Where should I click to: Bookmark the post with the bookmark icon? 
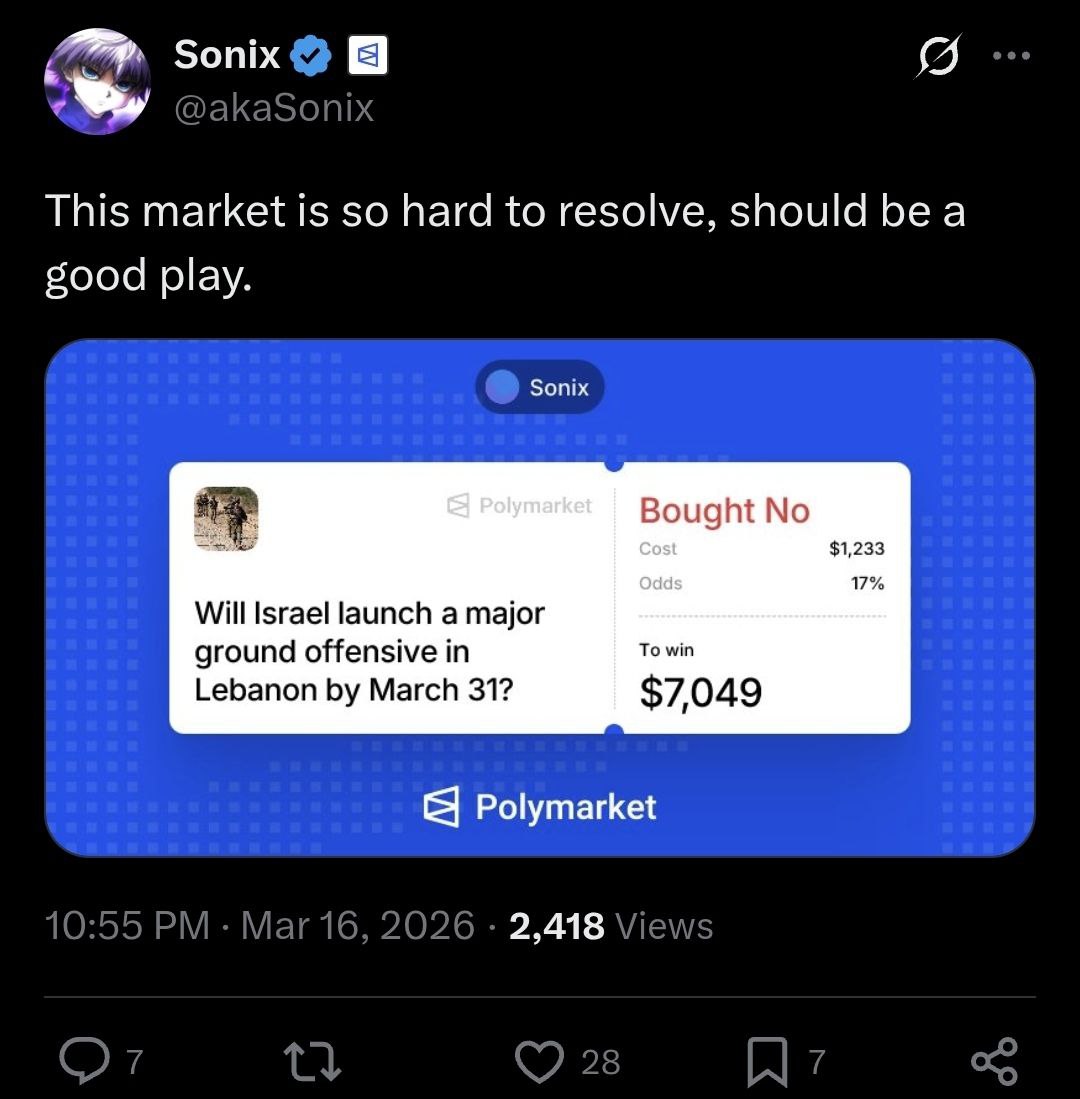767,1061
